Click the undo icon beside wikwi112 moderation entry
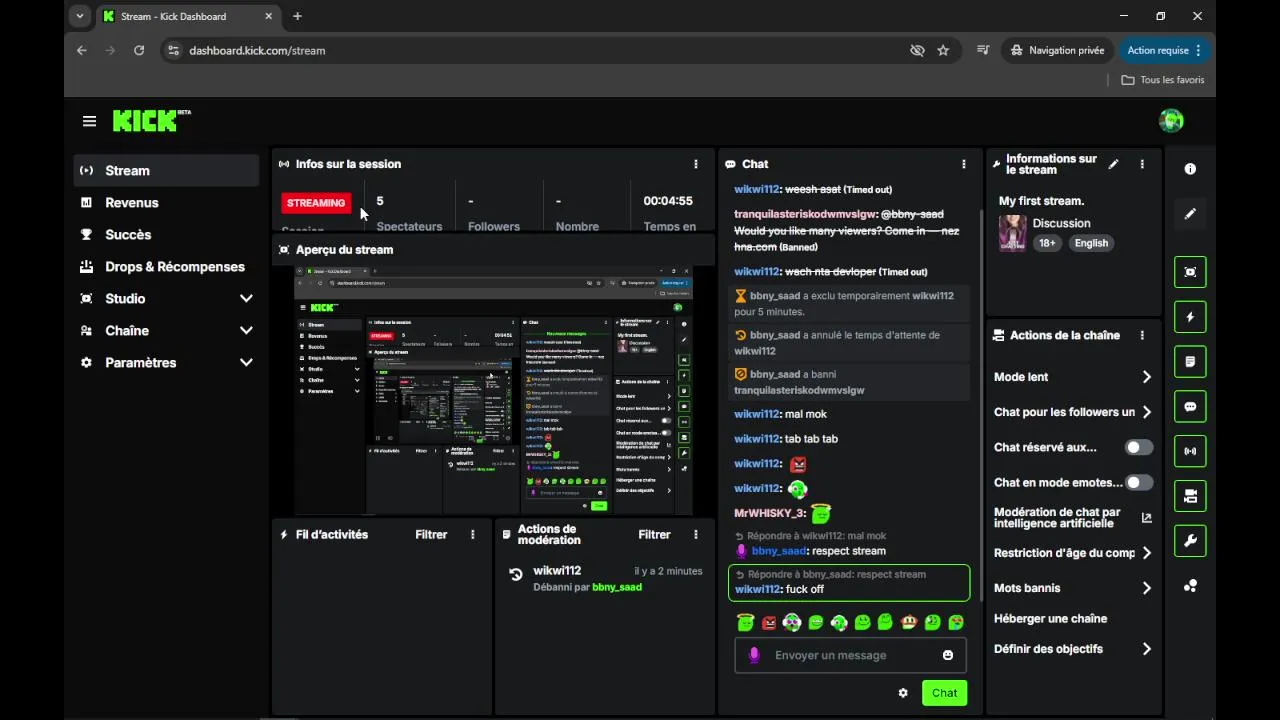This screenshot has width=1280, height=720. pos(515,574)
